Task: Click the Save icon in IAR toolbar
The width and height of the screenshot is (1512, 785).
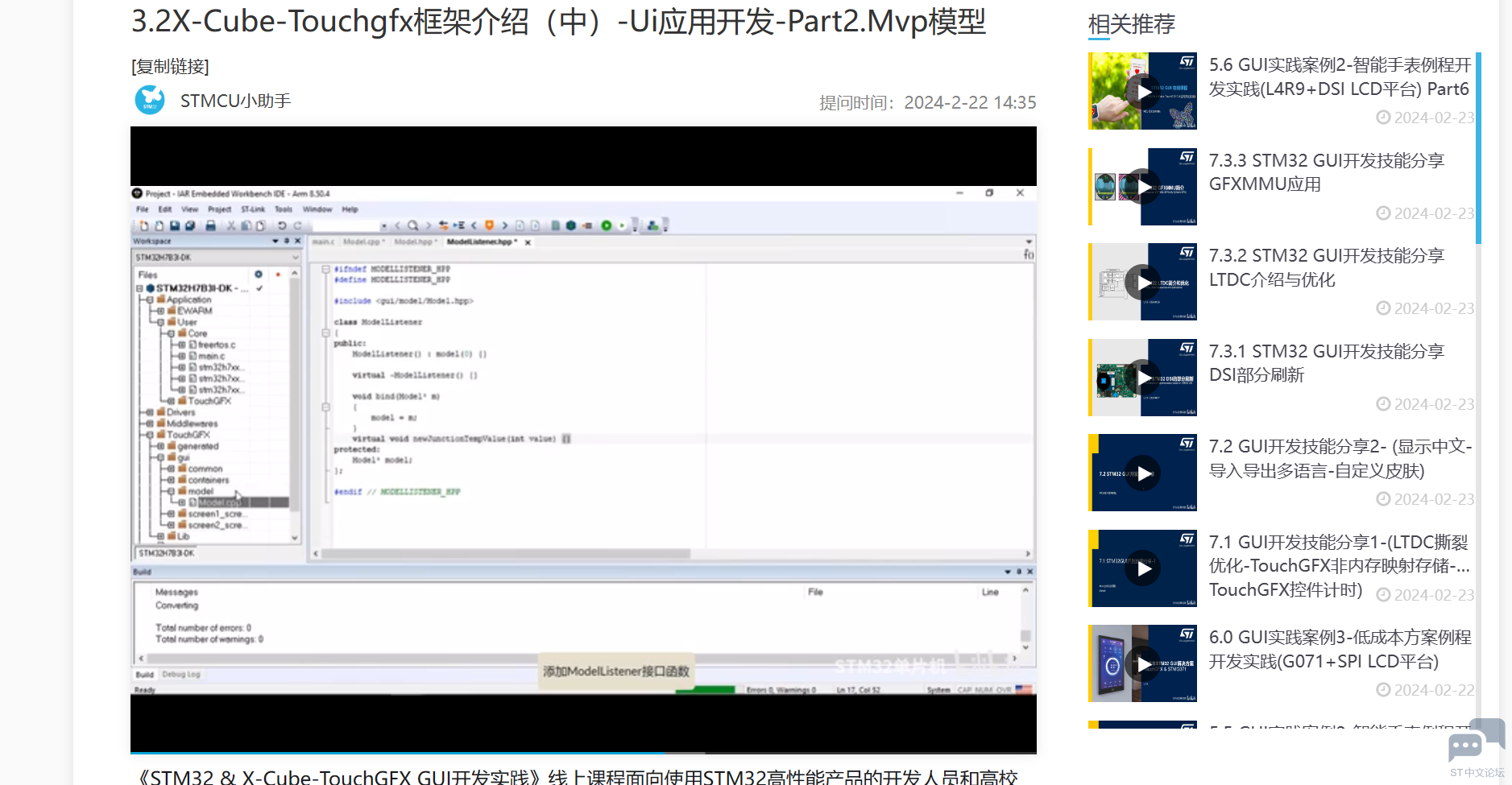Action: tap(174, 226)
